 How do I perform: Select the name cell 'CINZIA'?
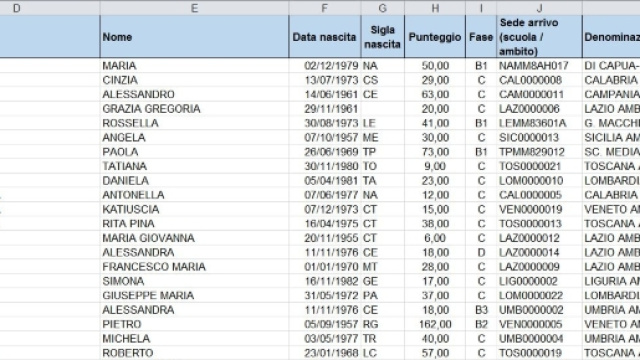[x=194, y=80]
